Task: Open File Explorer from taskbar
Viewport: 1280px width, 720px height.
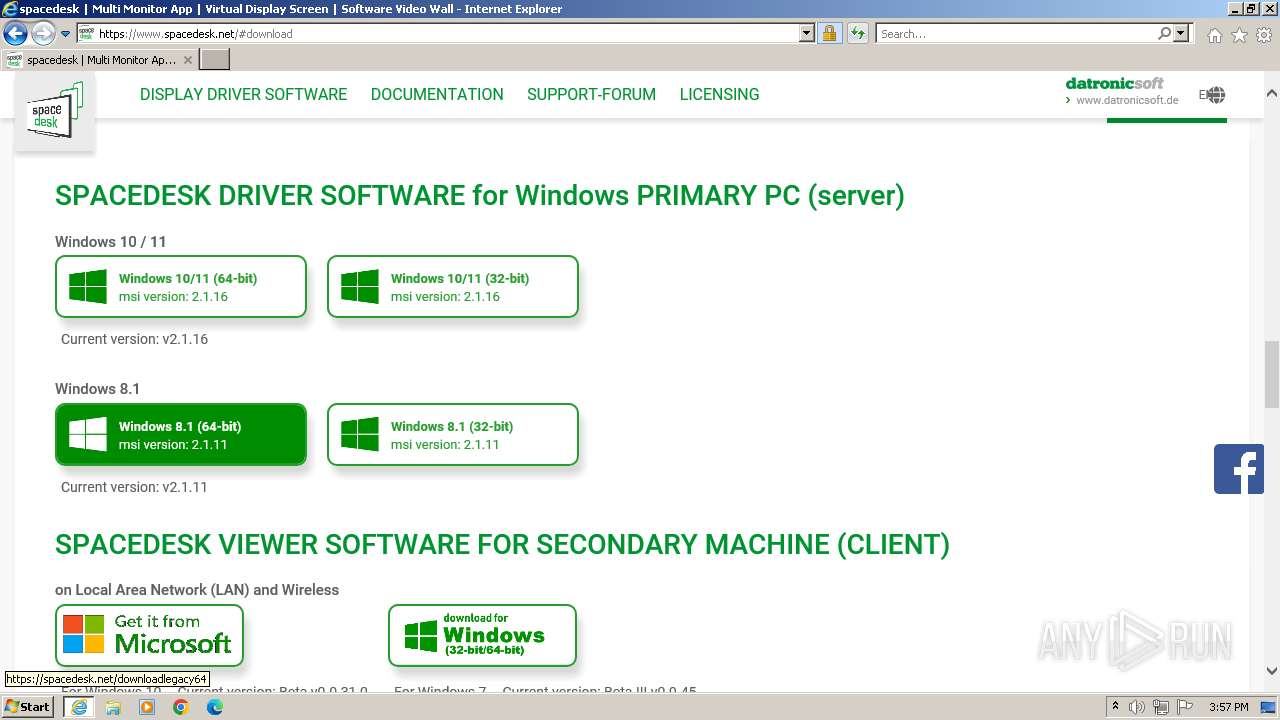Action: pos(113,707)
